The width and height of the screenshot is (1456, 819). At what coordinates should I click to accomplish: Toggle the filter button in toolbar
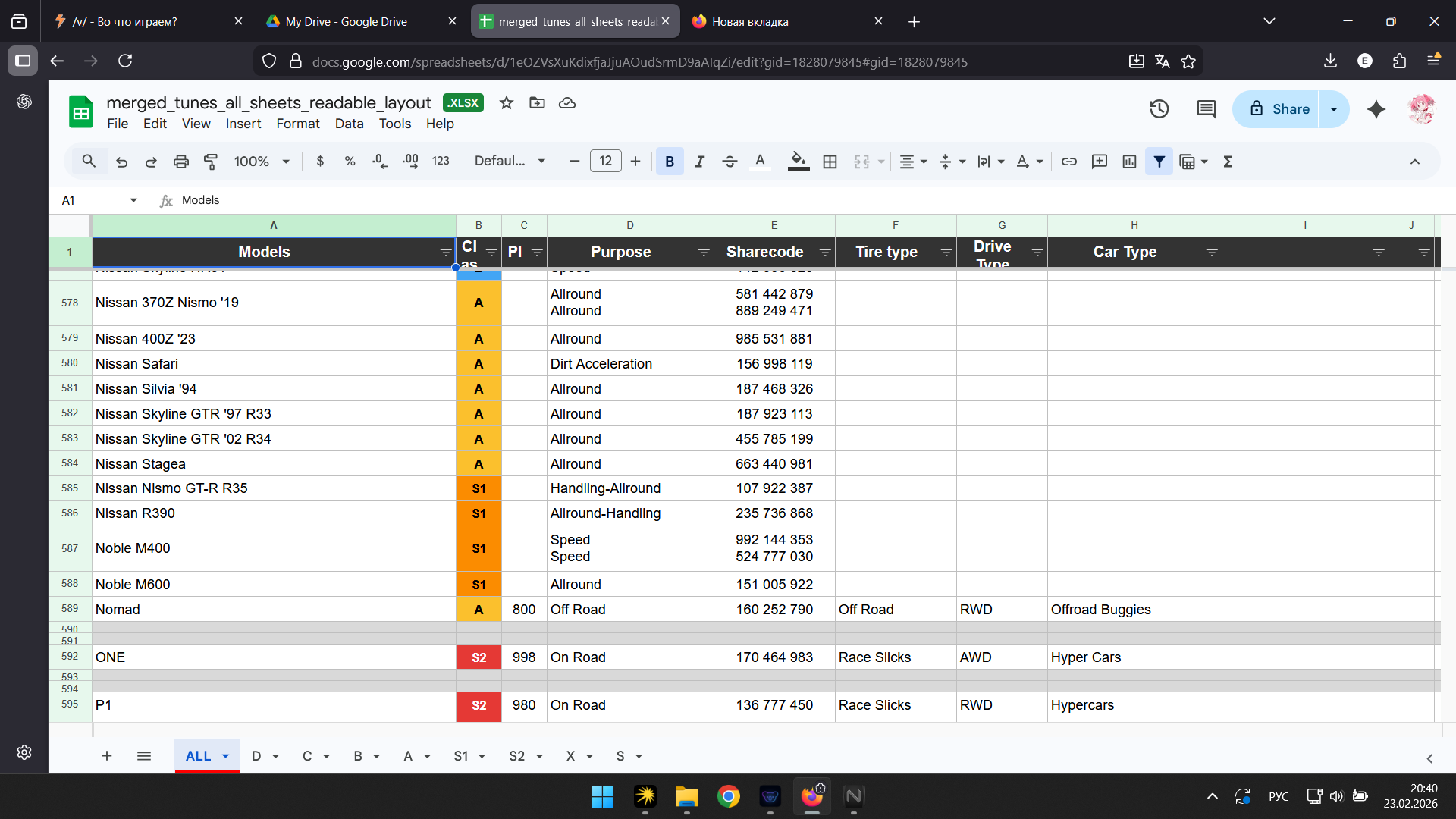tap(1159, 162)
